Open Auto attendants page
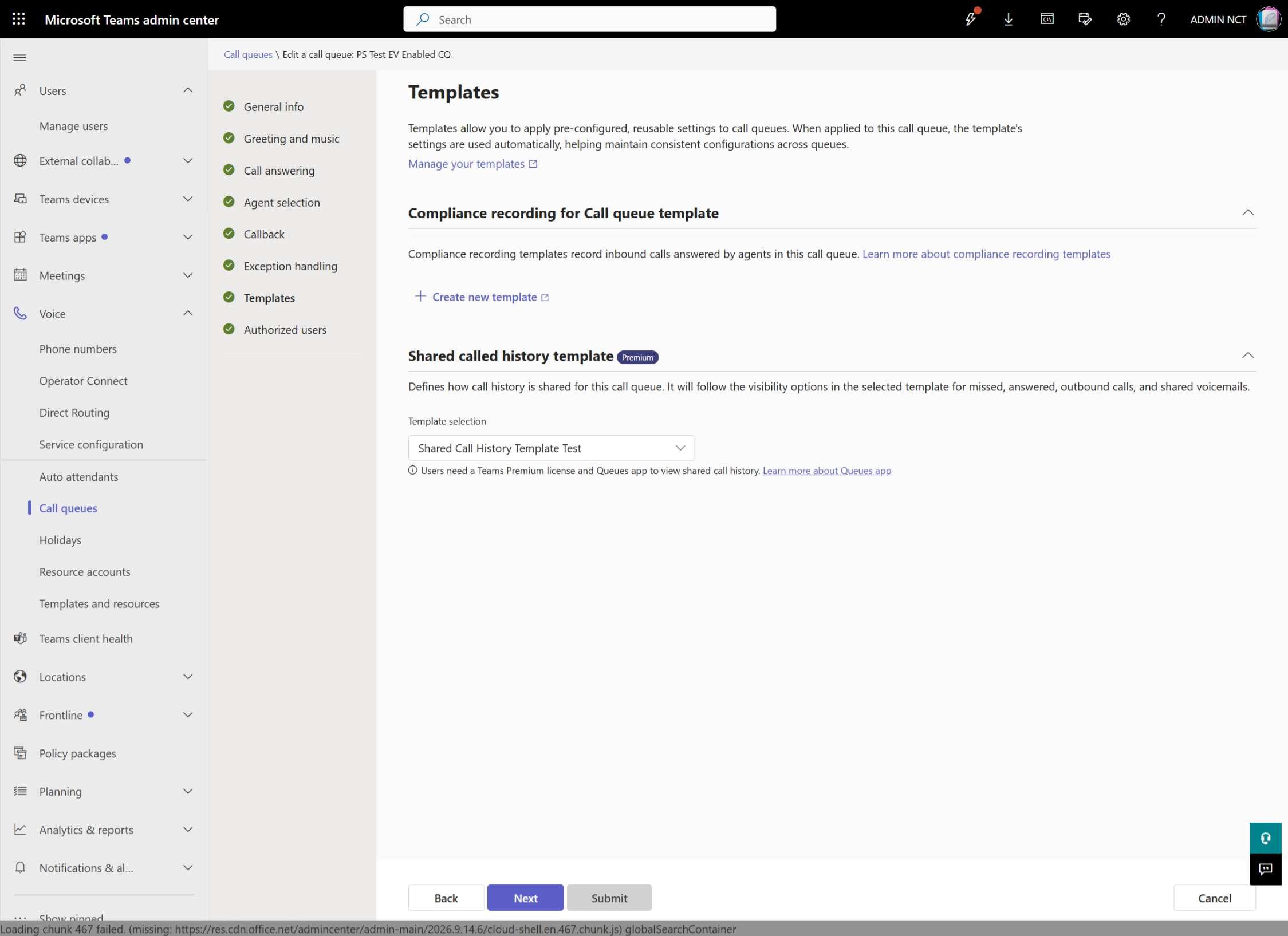The image size is (1288, 936). tap(78, 477)
